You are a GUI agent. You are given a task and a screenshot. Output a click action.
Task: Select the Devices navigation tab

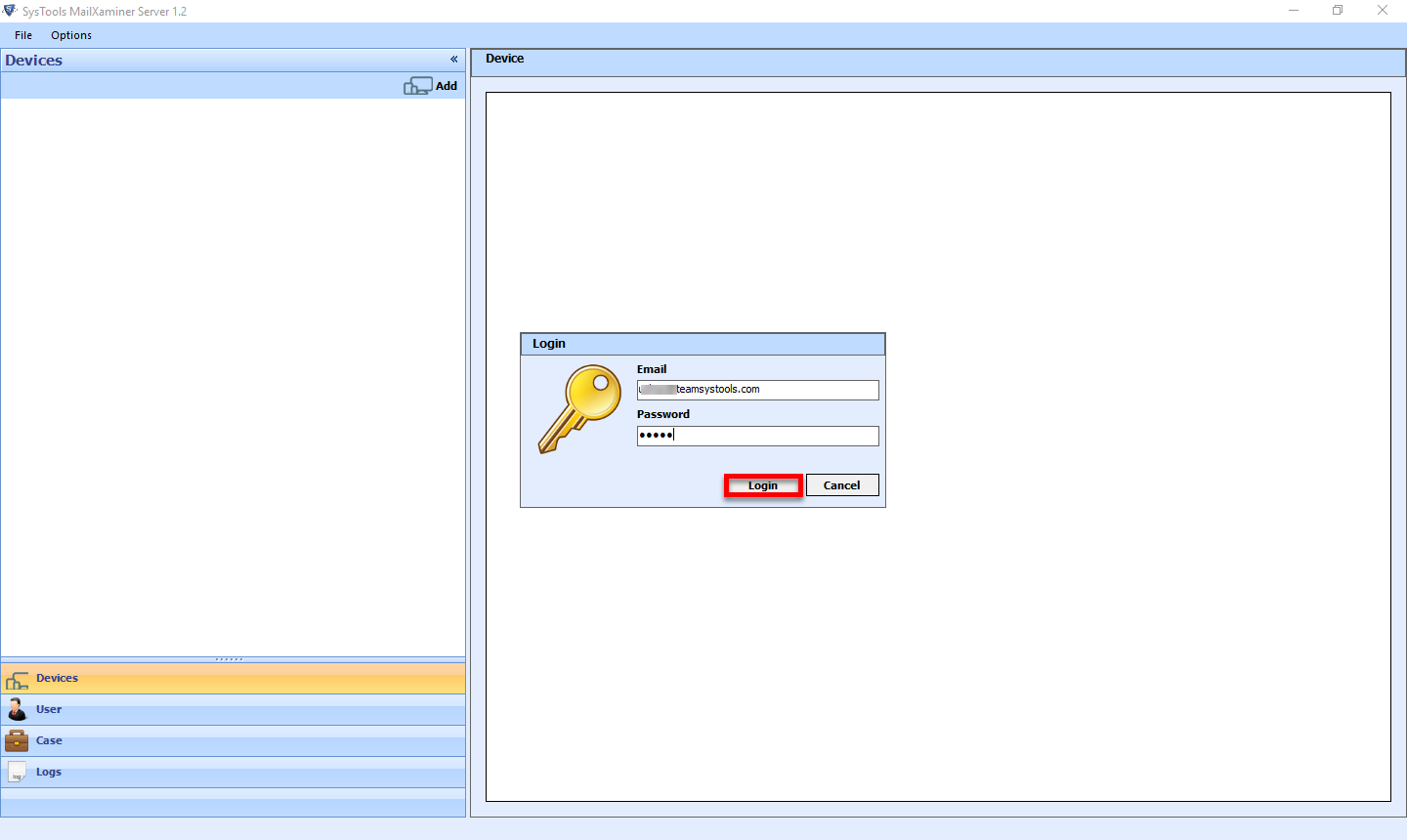click(x=233, y=679)
